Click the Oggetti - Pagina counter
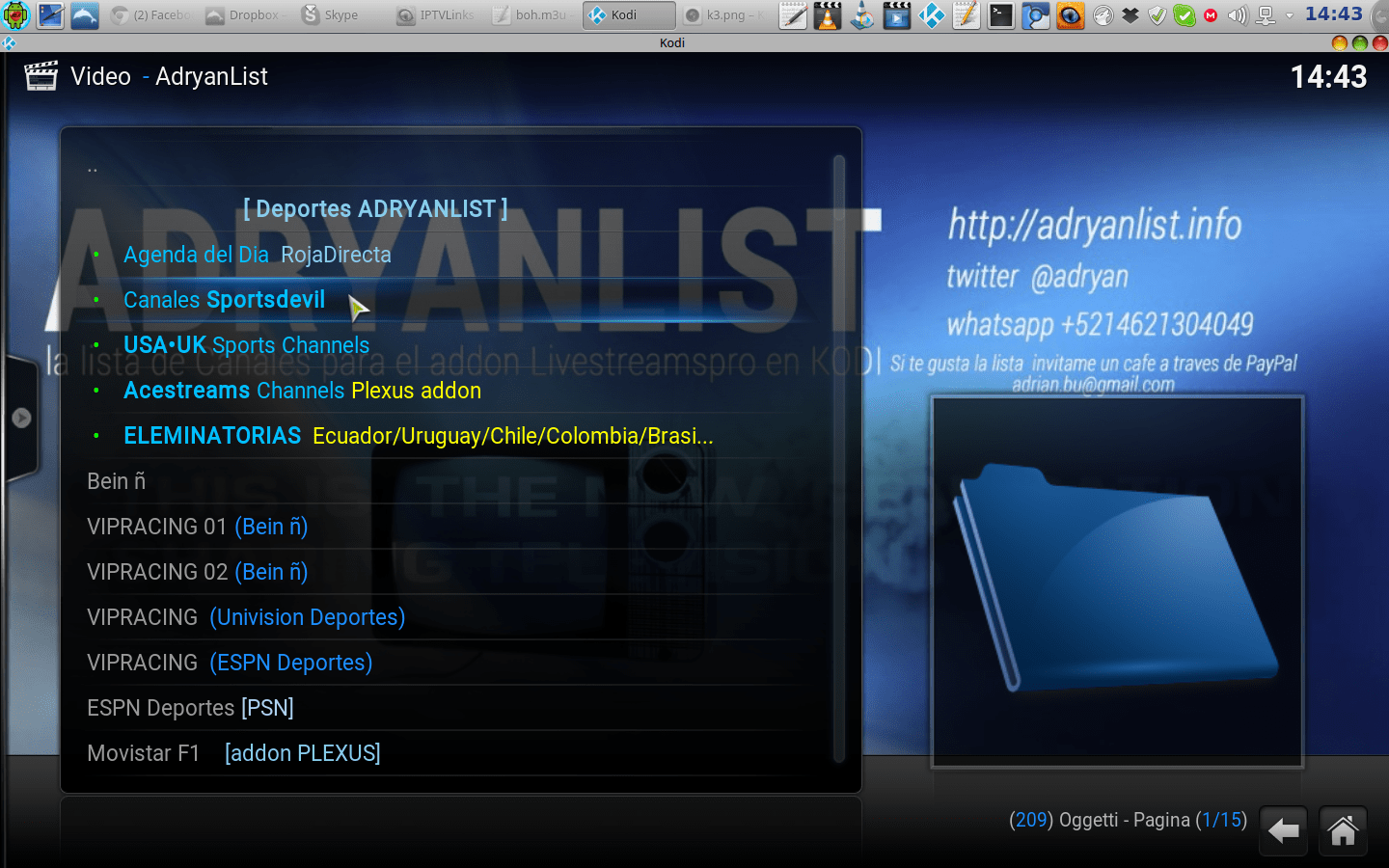1389x868 pixels. click(x=1128, y=820)
